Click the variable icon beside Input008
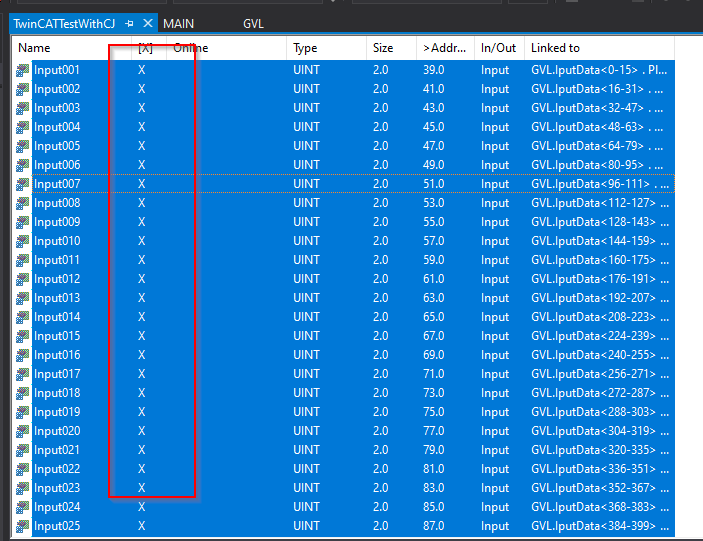The height and width of the screenshot is (541, 703). [x=22, y=203]
